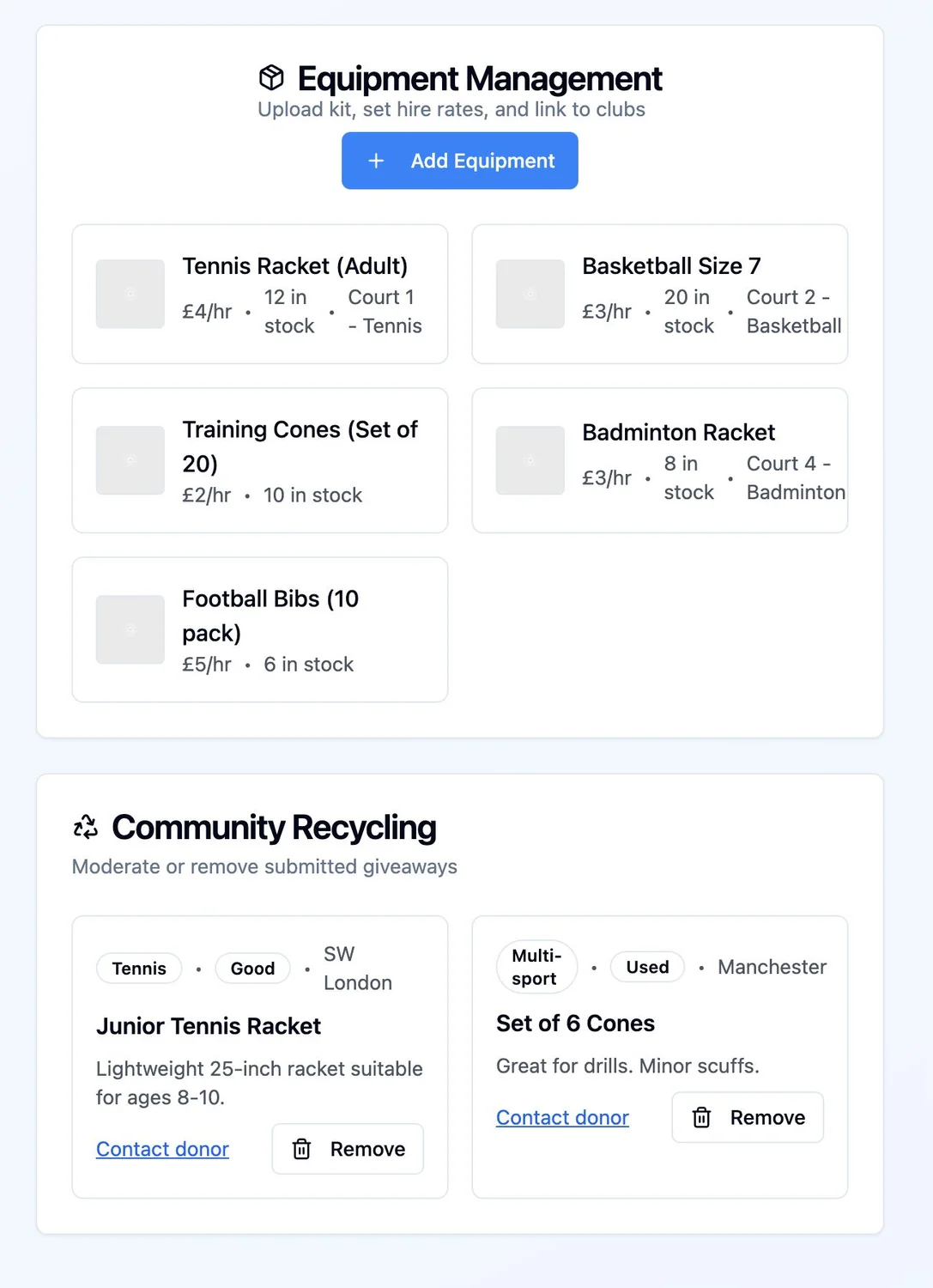Click trash icon on Junior Tennis Racket
Image resolution: width=933 pixels, height=1288 pixels.
coord(302,1149)
